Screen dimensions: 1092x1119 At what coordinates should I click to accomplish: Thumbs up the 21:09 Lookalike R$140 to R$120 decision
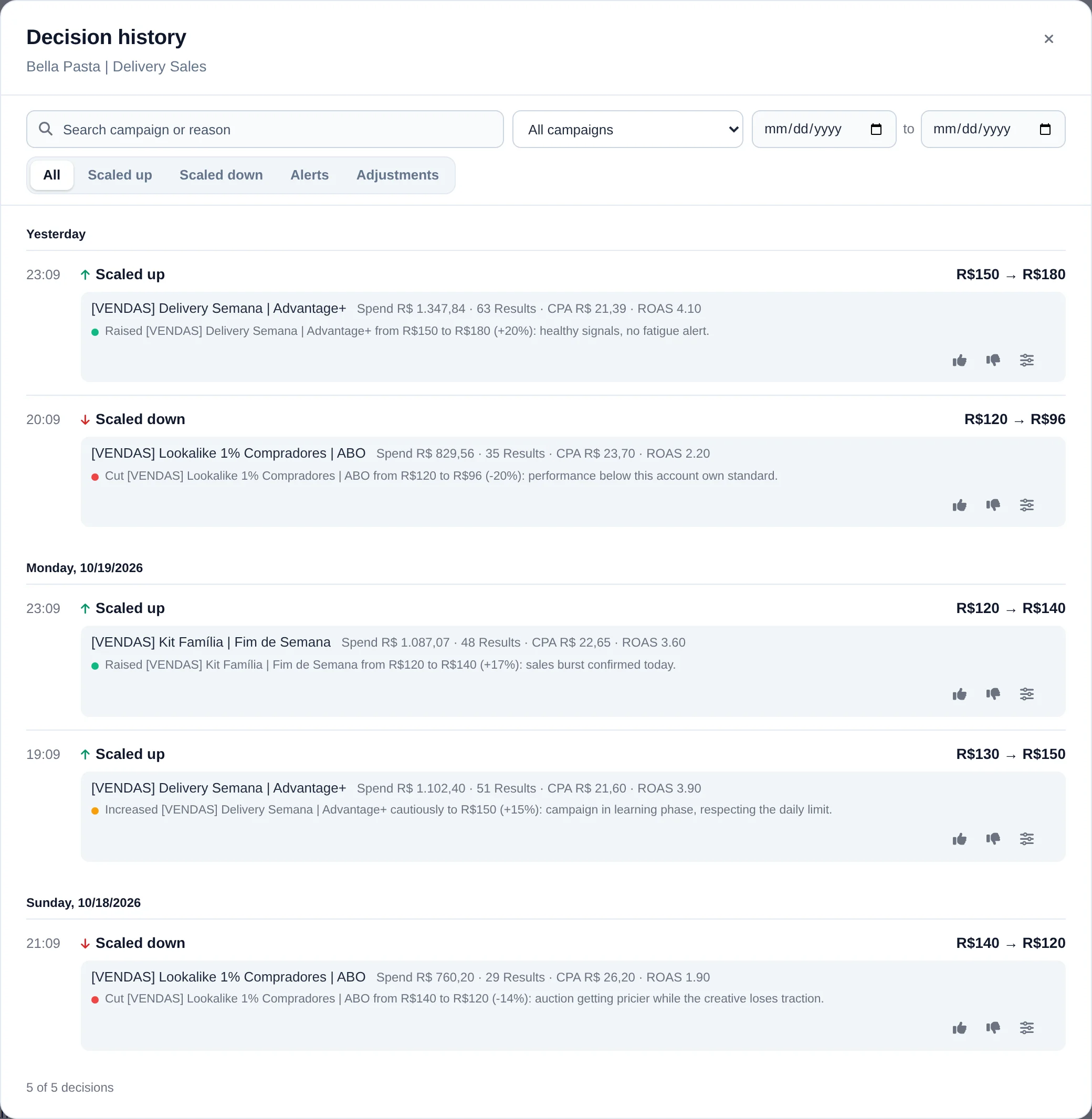960,1028
